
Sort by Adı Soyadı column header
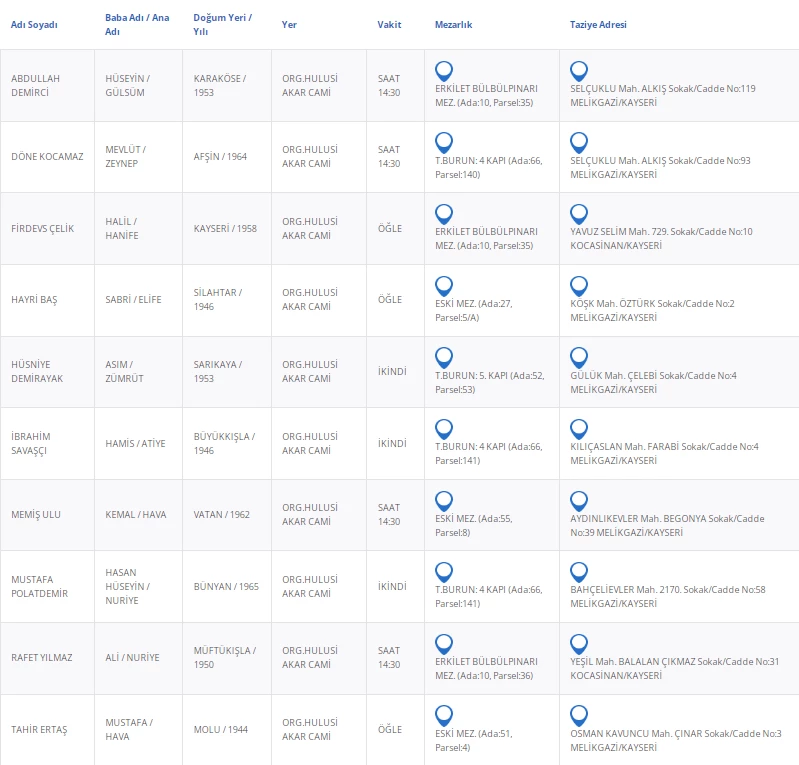pyautogui.click(x=34, y=25)
